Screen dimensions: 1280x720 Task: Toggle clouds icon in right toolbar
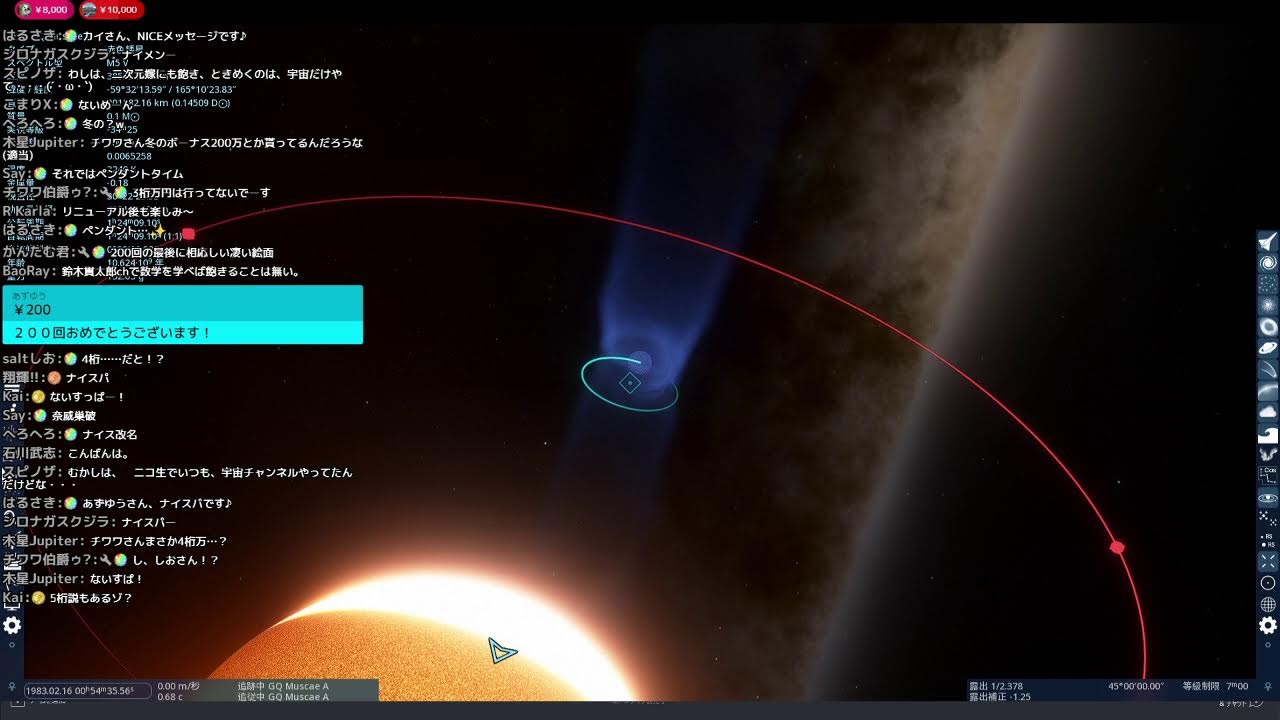pyautogui.click(x=1267, y=411)
